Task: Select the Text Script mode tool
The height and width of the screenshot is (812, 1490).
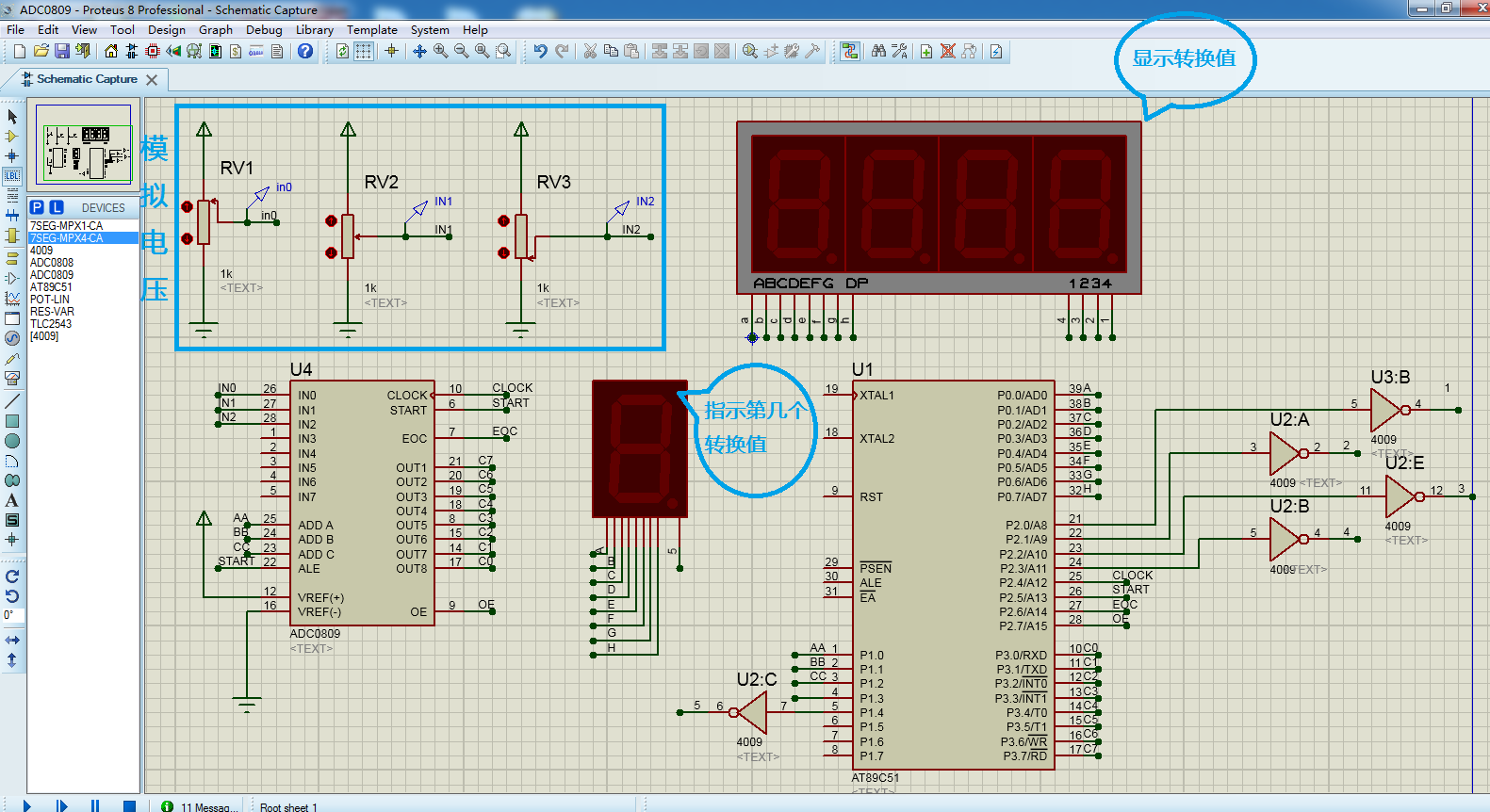Action: [x=12, y=195]
